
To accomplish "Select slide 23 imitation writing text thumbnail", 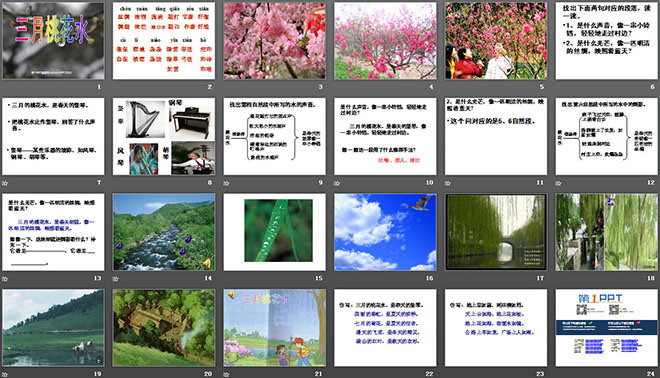I will (x=496, y=327).
